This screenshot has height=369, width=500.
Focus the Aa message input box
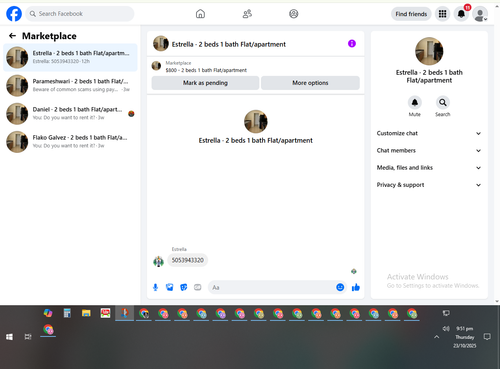click(x=272, y=287)
